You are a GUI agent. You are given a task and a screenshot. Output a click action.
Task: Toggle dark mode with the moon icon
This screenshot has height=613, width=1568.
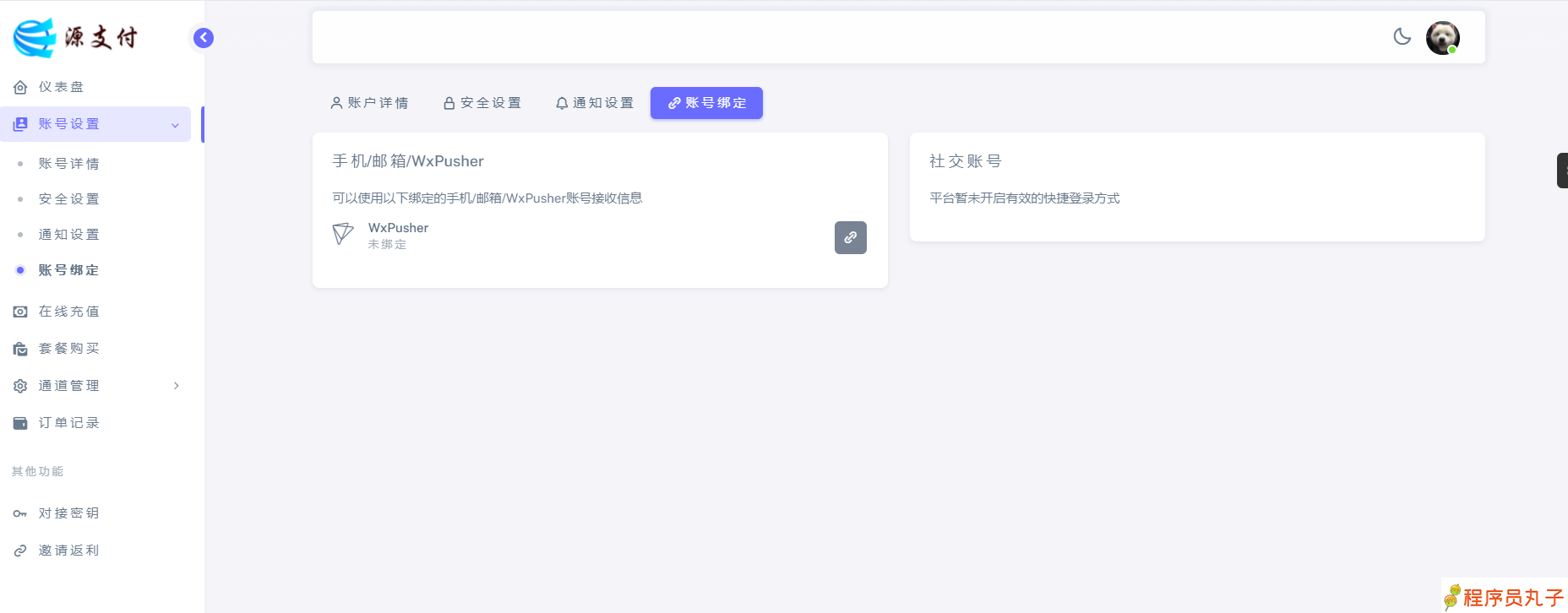coord(1402,36)
